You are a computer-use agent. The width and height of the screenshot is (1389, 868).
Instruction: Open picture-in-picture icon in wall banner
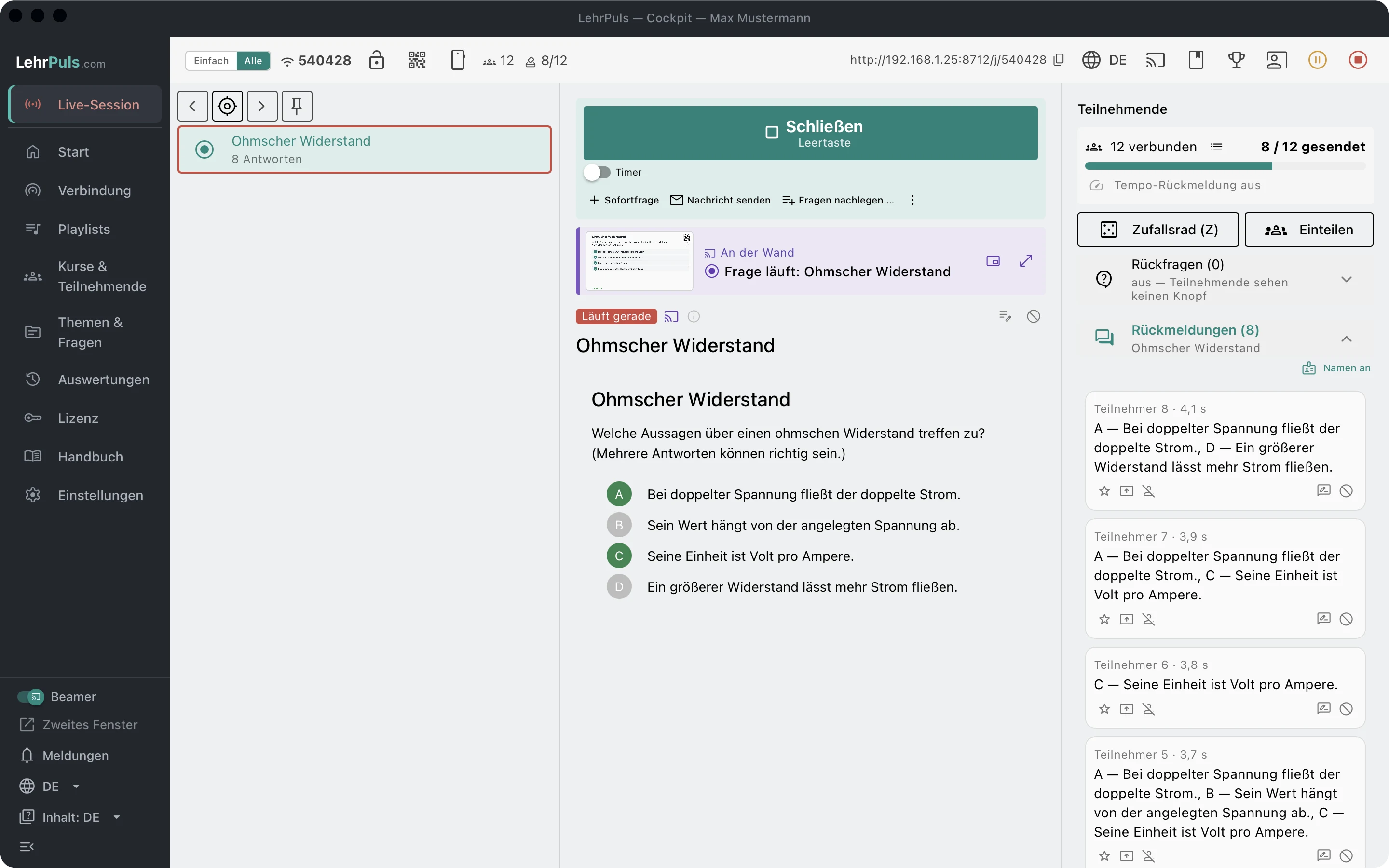click(993, 261)
